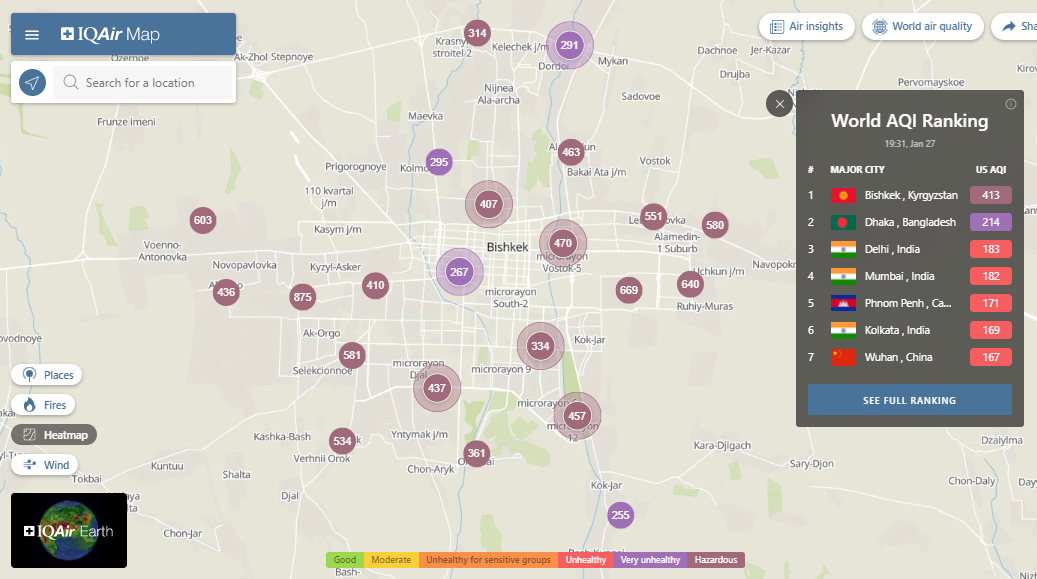Select the 875 AQI station marker
The height and width of the screenshot is (579, 1037).
pyautogui.click(x=303, y=297)
